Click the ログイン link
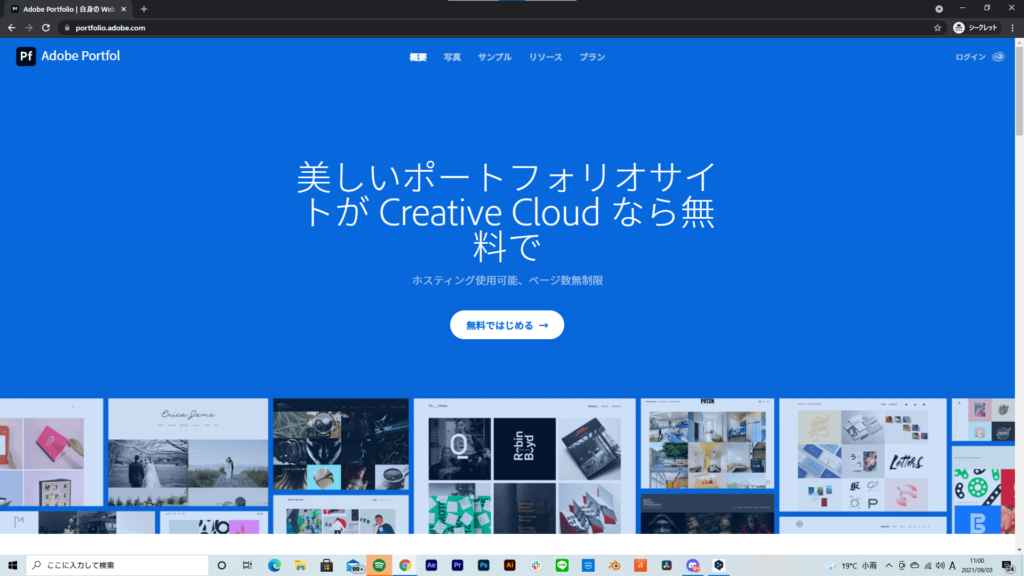The height and width of the screenshot is (576, 1024). click(x=970, y=57)
